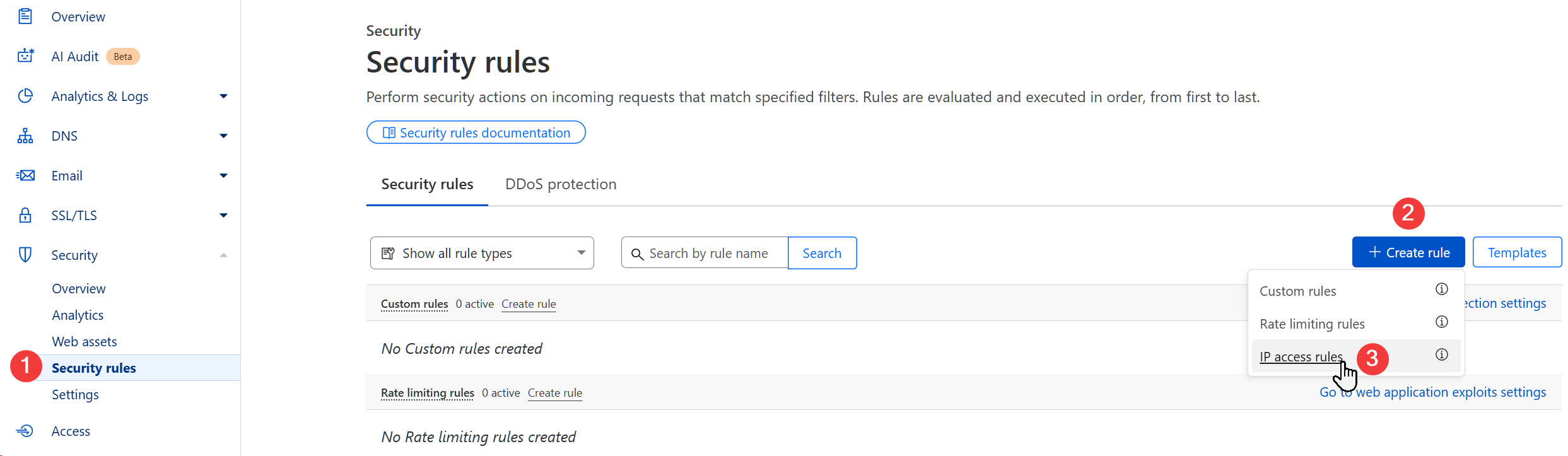The height and width of the screenshot is (456, 1568).
Task: Click the Email envelope icon
Action: [x=25, y=175]
